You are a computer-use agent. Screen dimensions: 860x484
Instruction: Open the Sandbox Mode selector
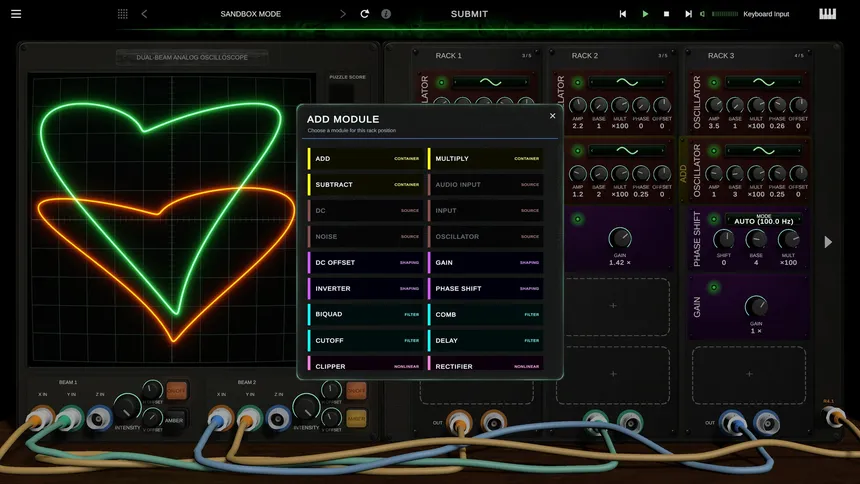click(x=250, y=14)
